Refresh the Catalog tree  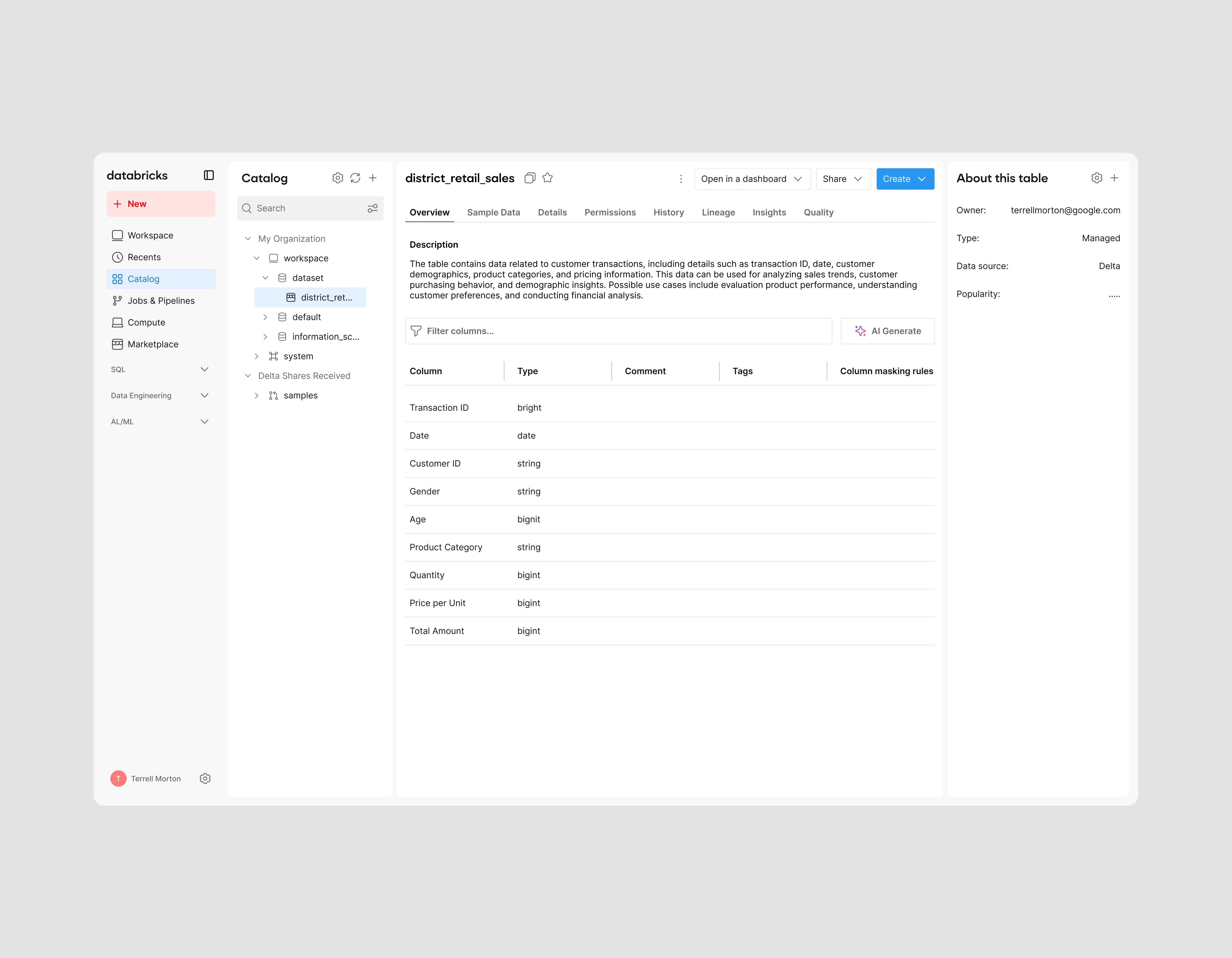coord(355,178)
